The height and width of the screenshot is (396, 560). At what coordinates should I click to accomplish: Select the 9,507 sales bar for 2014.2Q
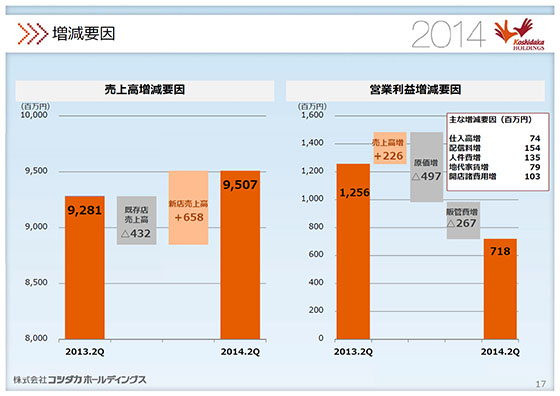pos(240,255)
